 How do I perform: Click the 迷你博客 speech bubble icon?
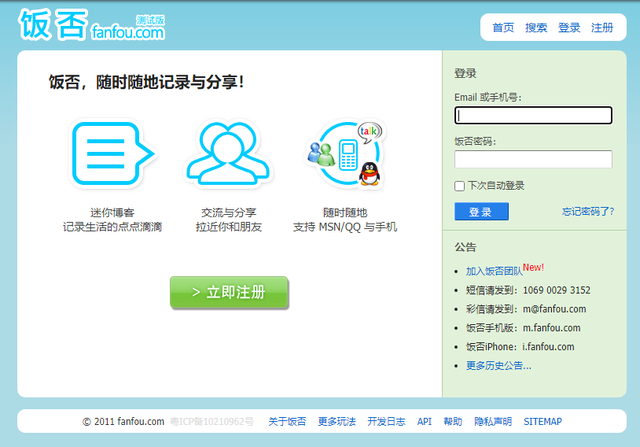coord(113,154)
